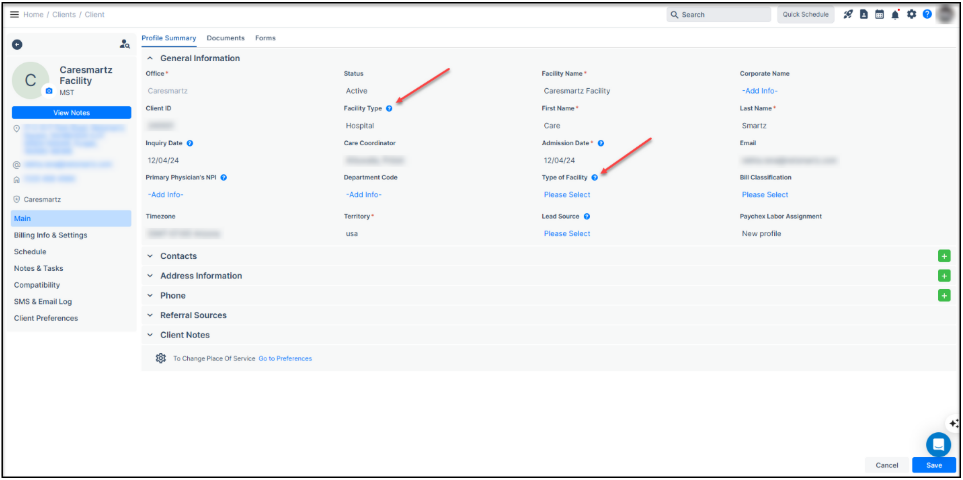Open the notifications bell
Screen dimensions: 963x480
coord(896,15)
